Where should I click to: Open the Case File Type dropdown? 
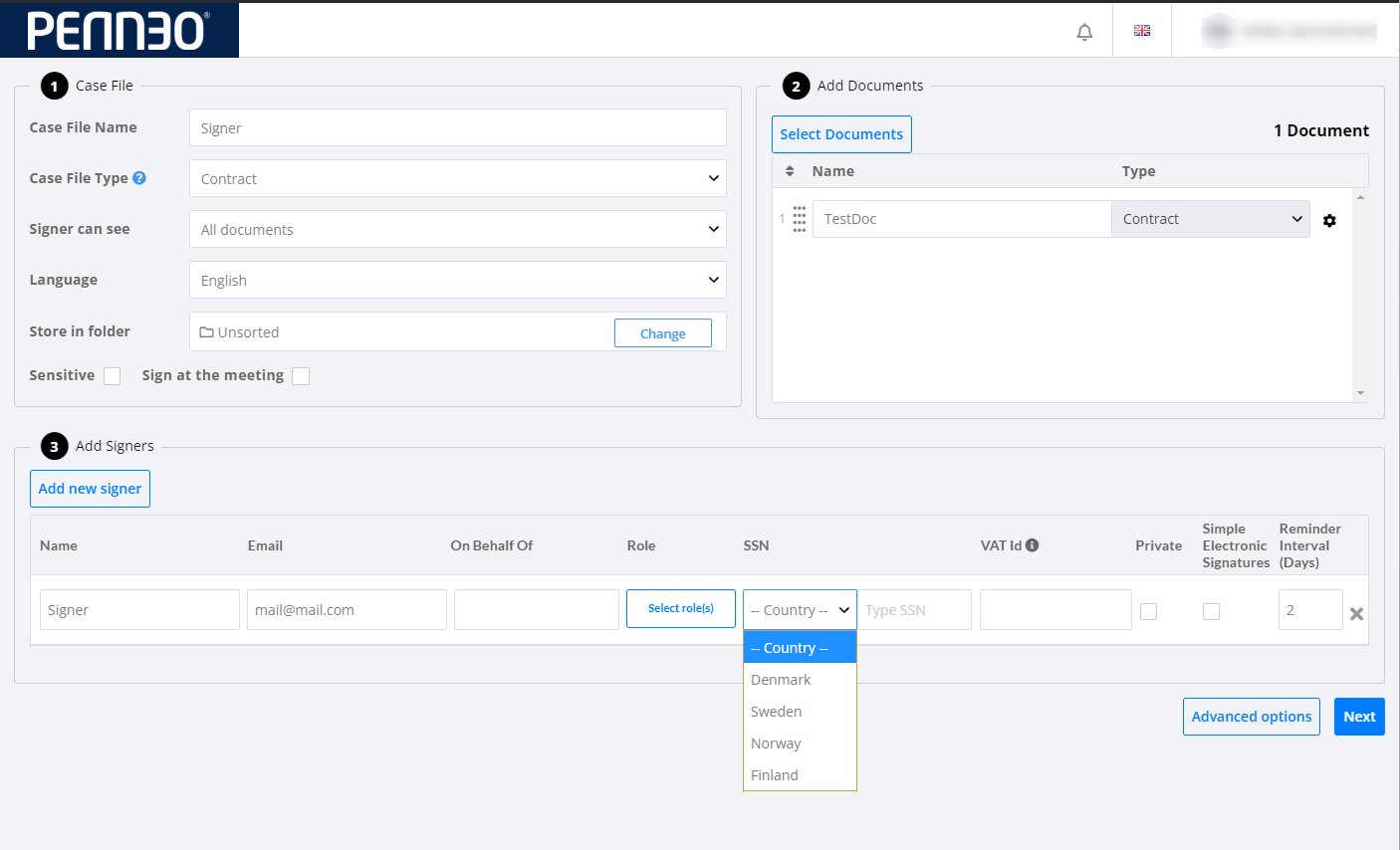[458, 178]
